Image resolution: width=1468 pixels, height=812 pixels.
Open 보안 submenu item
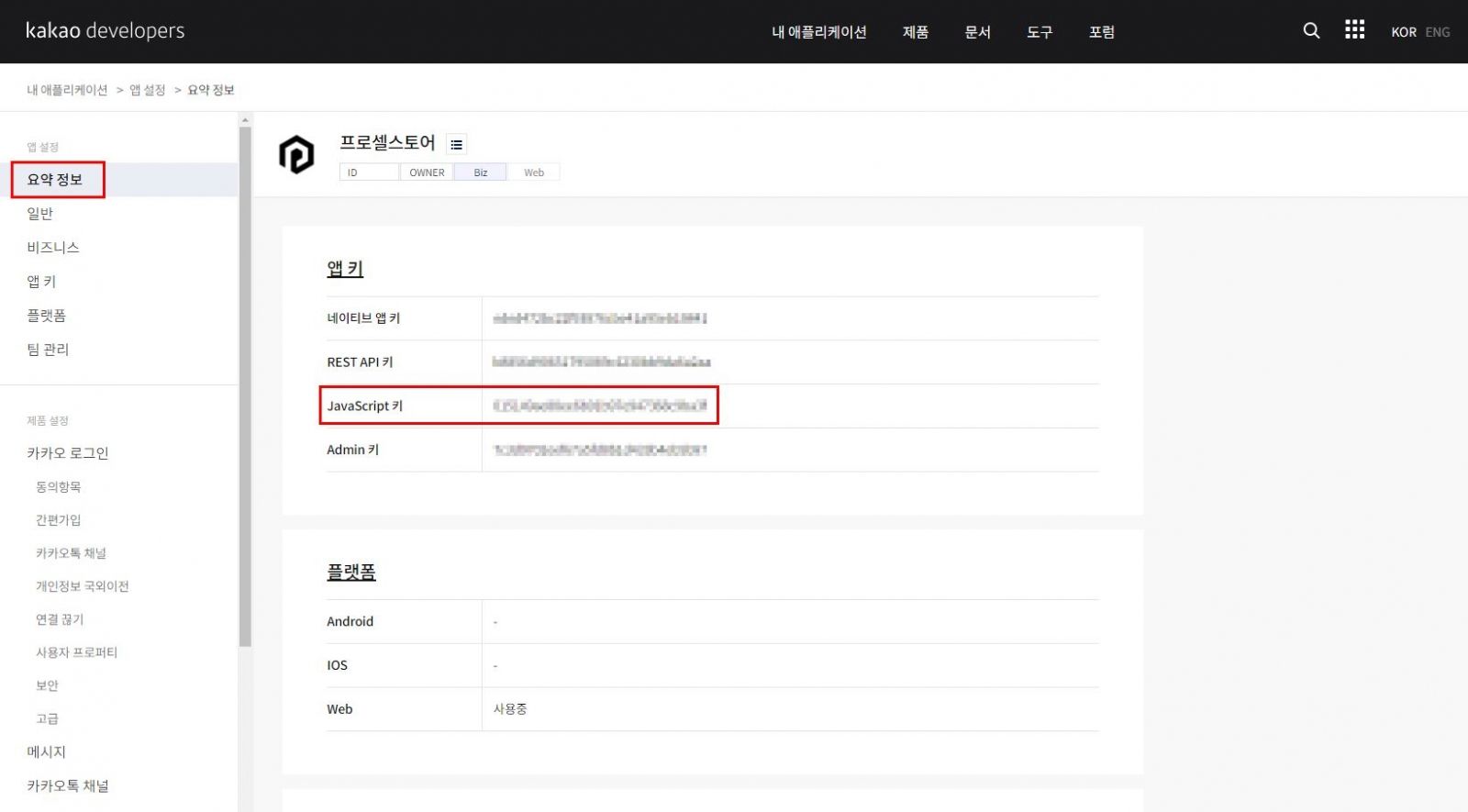click(47, 684)
